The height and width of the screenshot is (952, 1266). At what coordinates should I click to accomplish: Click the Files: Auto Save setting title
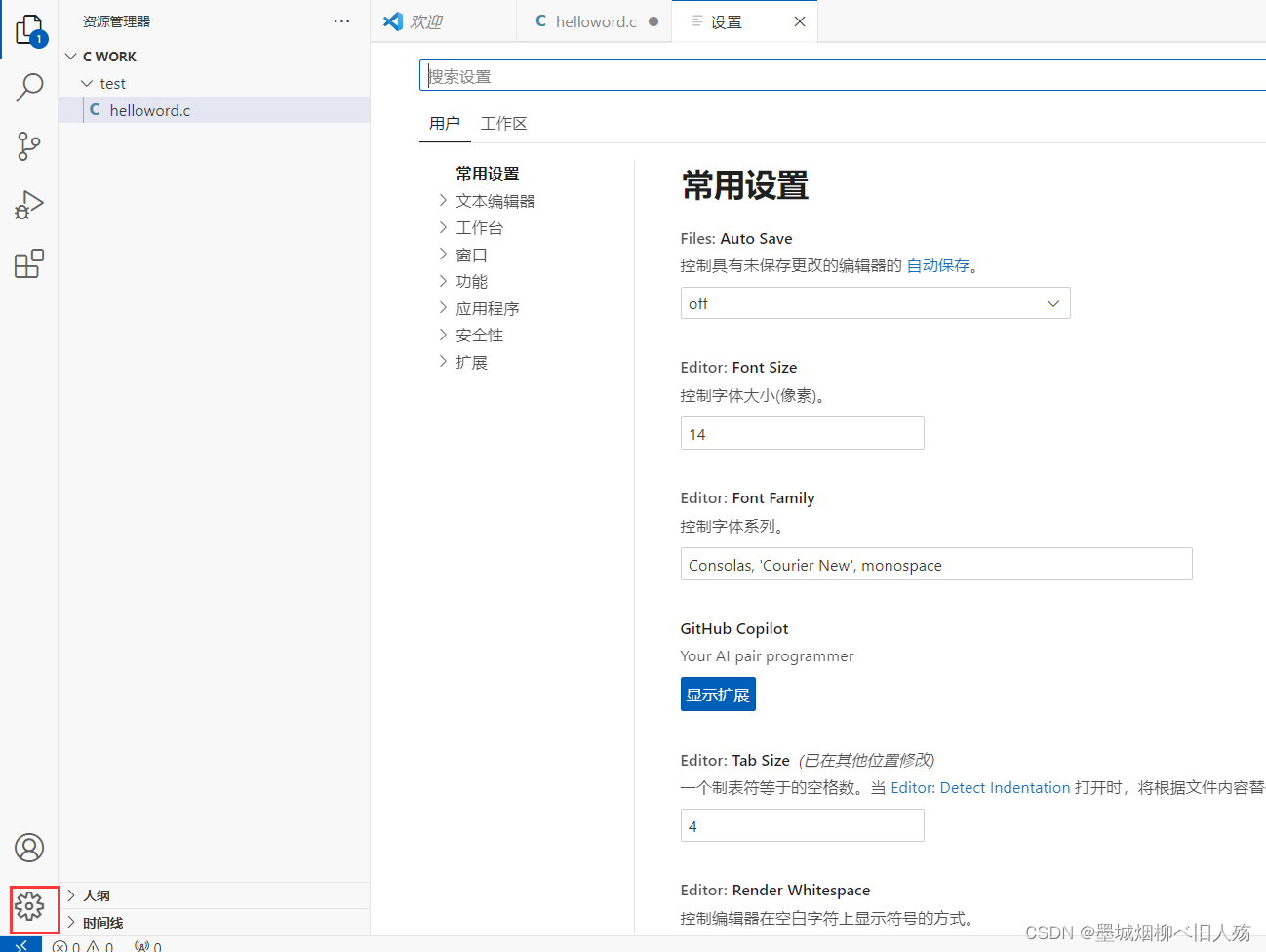pos(736,238)
